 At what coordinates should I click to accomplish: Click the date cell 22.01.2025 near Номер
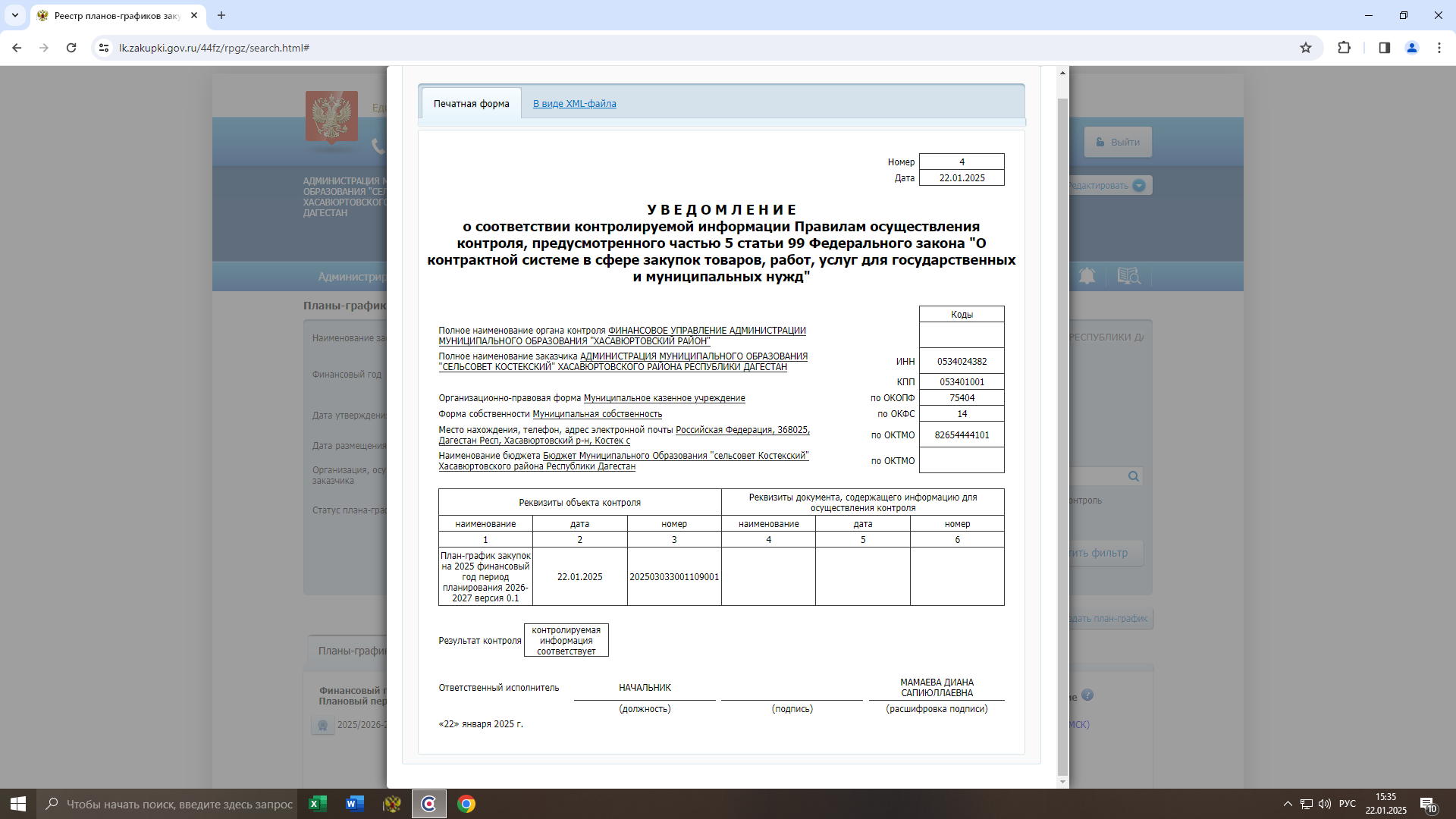[x=962, y=178]
